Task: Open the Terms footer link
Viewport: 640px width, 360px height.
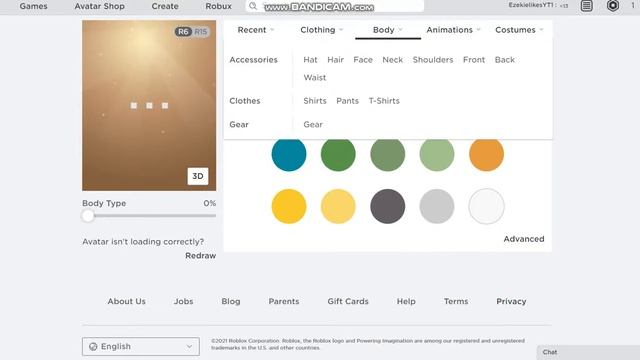Action: click(456, 301)
